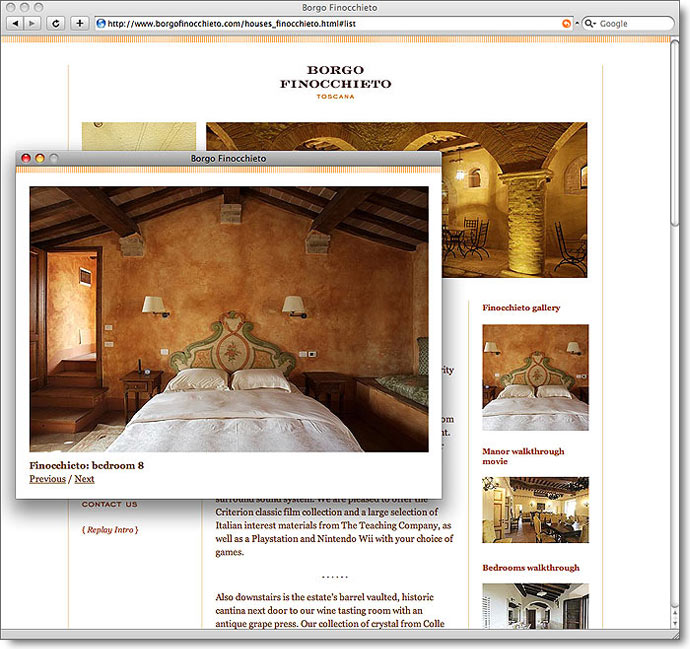Open the Contact Us page link
This screenshot has height=649, width=690.
(110, 504)
